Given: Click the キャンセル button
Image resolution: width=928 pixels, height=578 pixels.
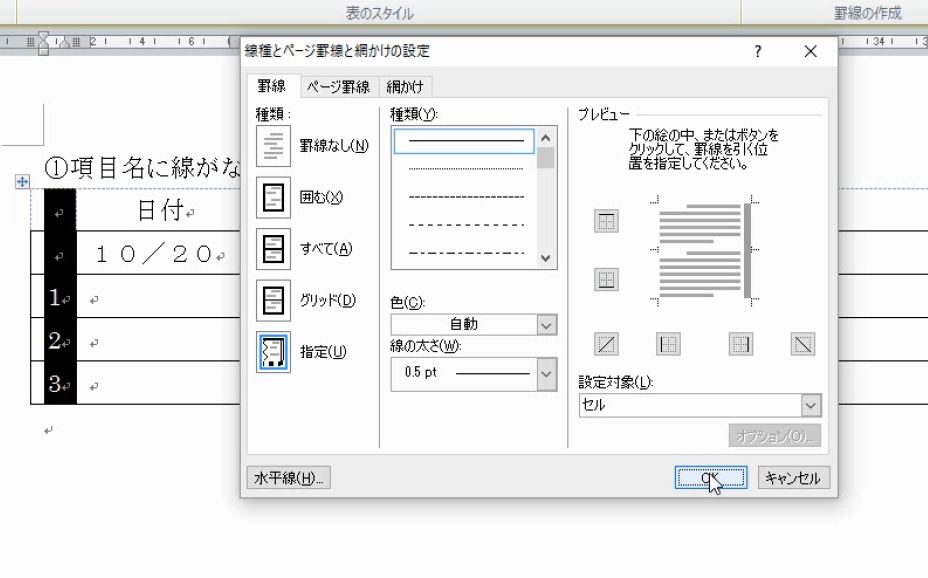Looking at the screenshot, I should tap(794, 477).
